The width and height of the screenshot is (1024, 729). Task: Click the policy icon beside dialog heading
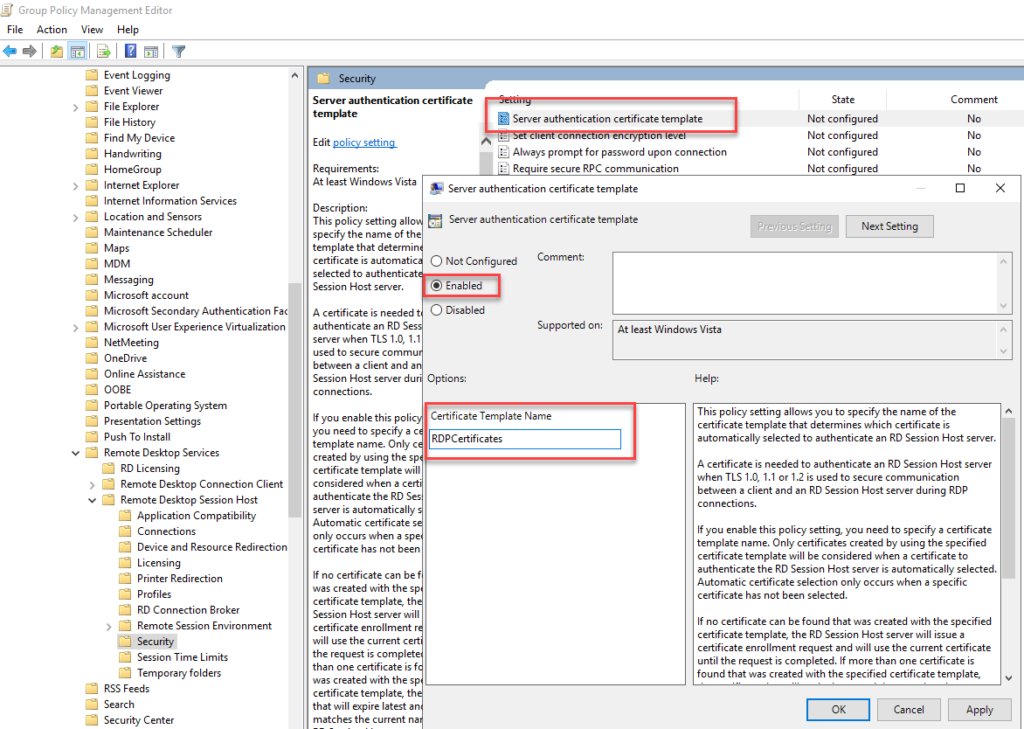[x=435, y=220]
